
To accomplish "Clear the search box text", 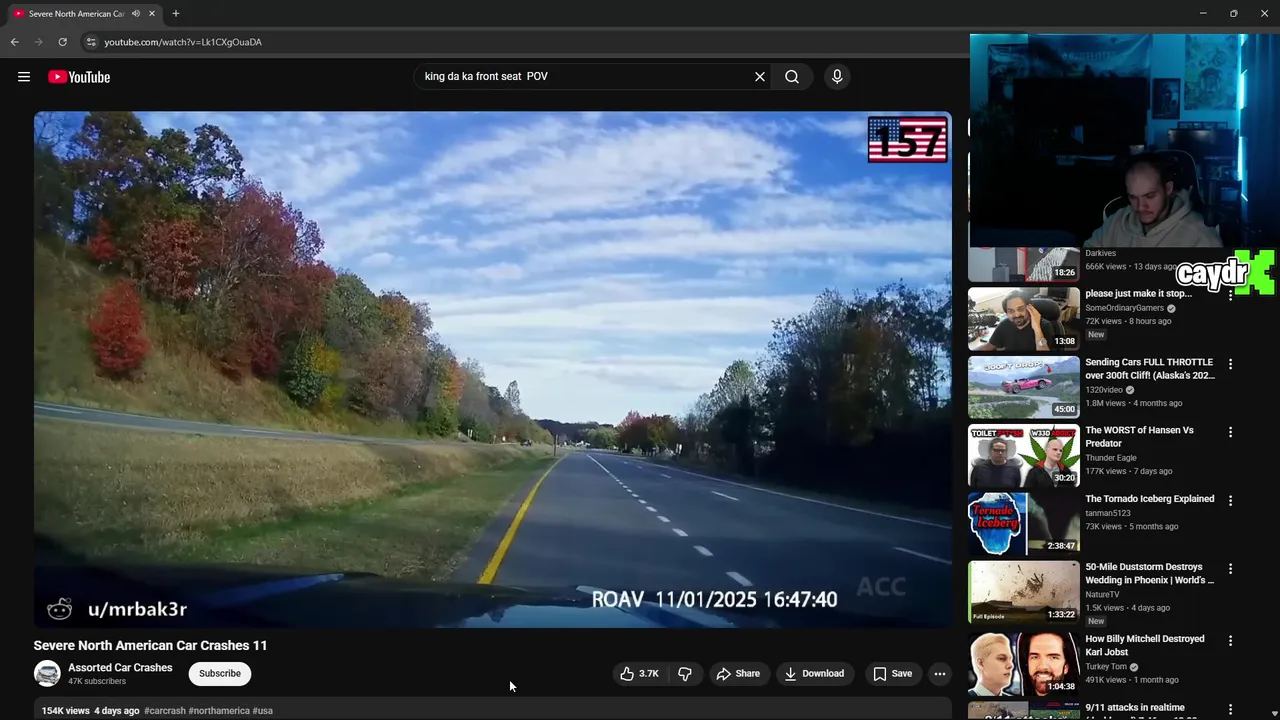I will (760, 77).
